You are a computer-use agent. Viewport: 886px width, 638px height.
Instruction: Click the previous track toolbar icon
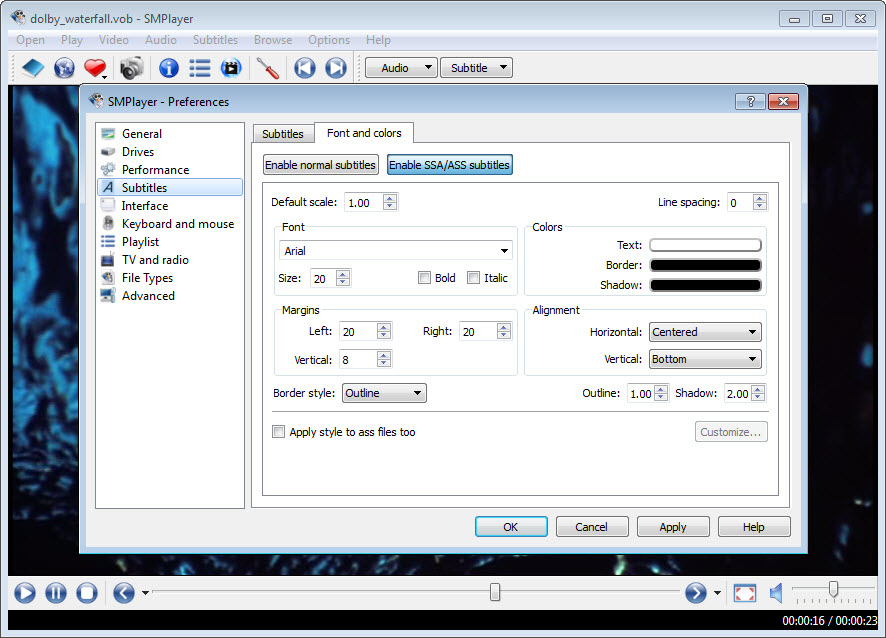305,68
